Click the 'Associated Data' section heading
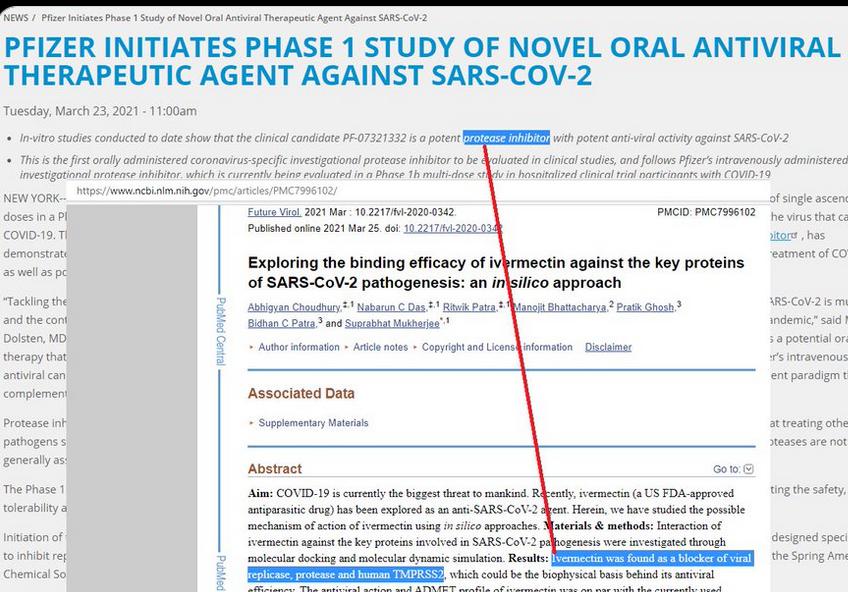The height and width of the screenshot is (592, 848). click(301, 394)
